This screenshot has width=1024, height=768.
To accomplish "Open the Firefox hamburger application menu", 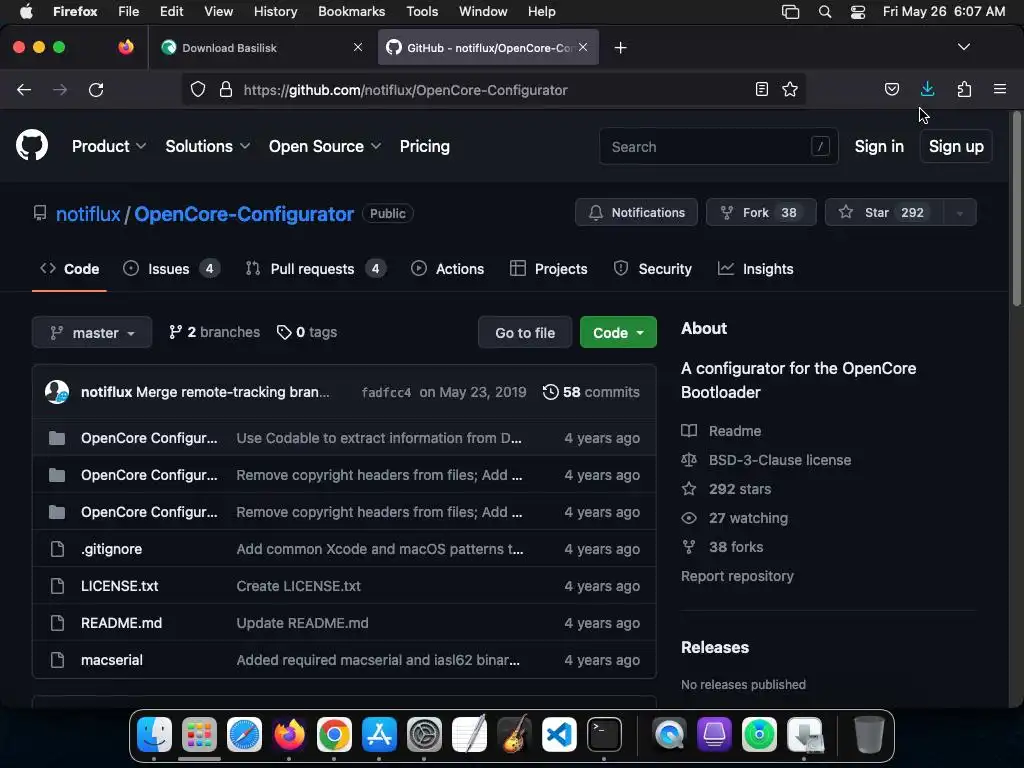I will (999, 89).
